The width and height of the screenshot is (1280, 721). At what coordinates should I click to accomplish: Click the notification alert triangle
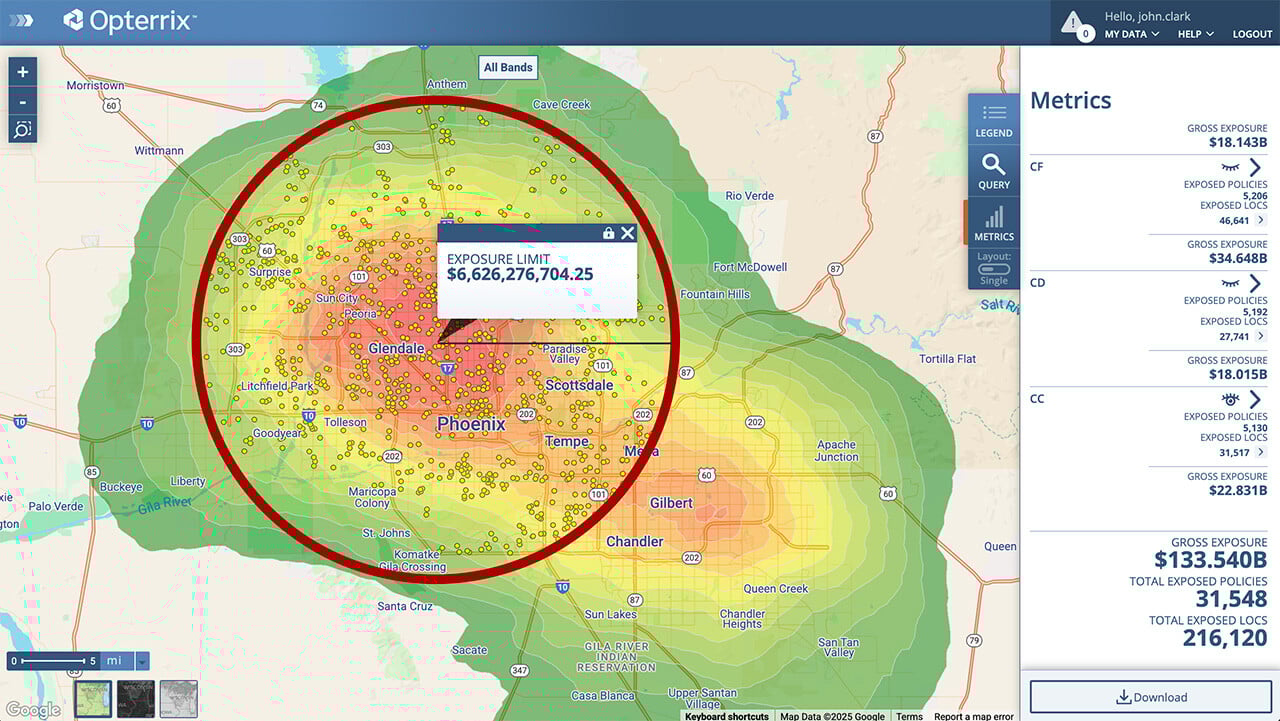click(1073, 22)
